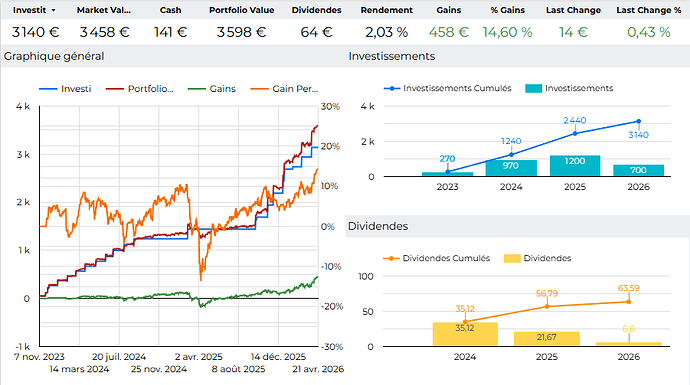Viewport: 690px width, 385px height.
Task: Toggle the yellow Dividendes legend entry
Action: [538, 258]
